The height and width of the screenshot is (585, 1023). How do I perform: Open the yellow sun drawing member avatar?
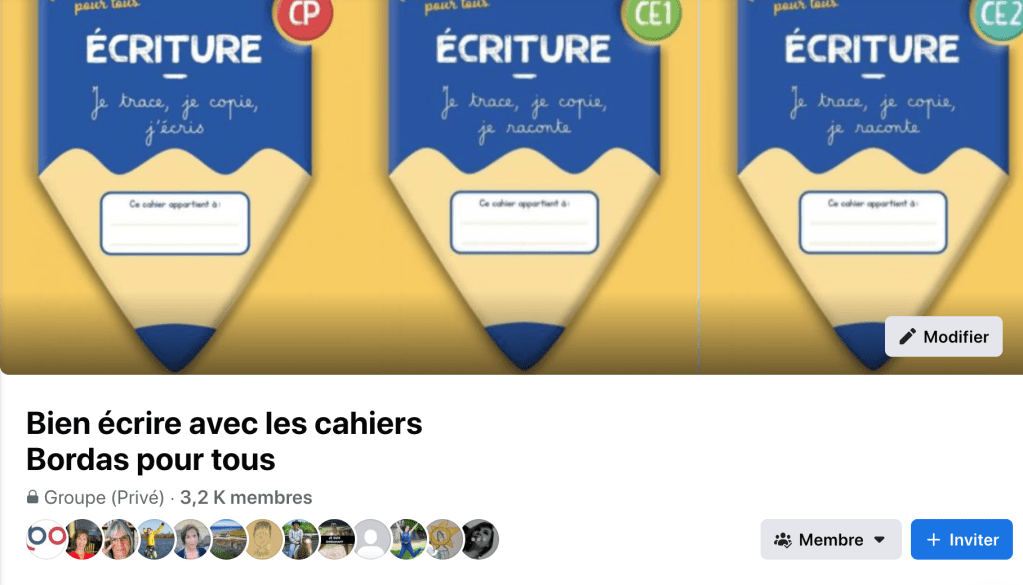pyautogui.click(x=444, y=539)
